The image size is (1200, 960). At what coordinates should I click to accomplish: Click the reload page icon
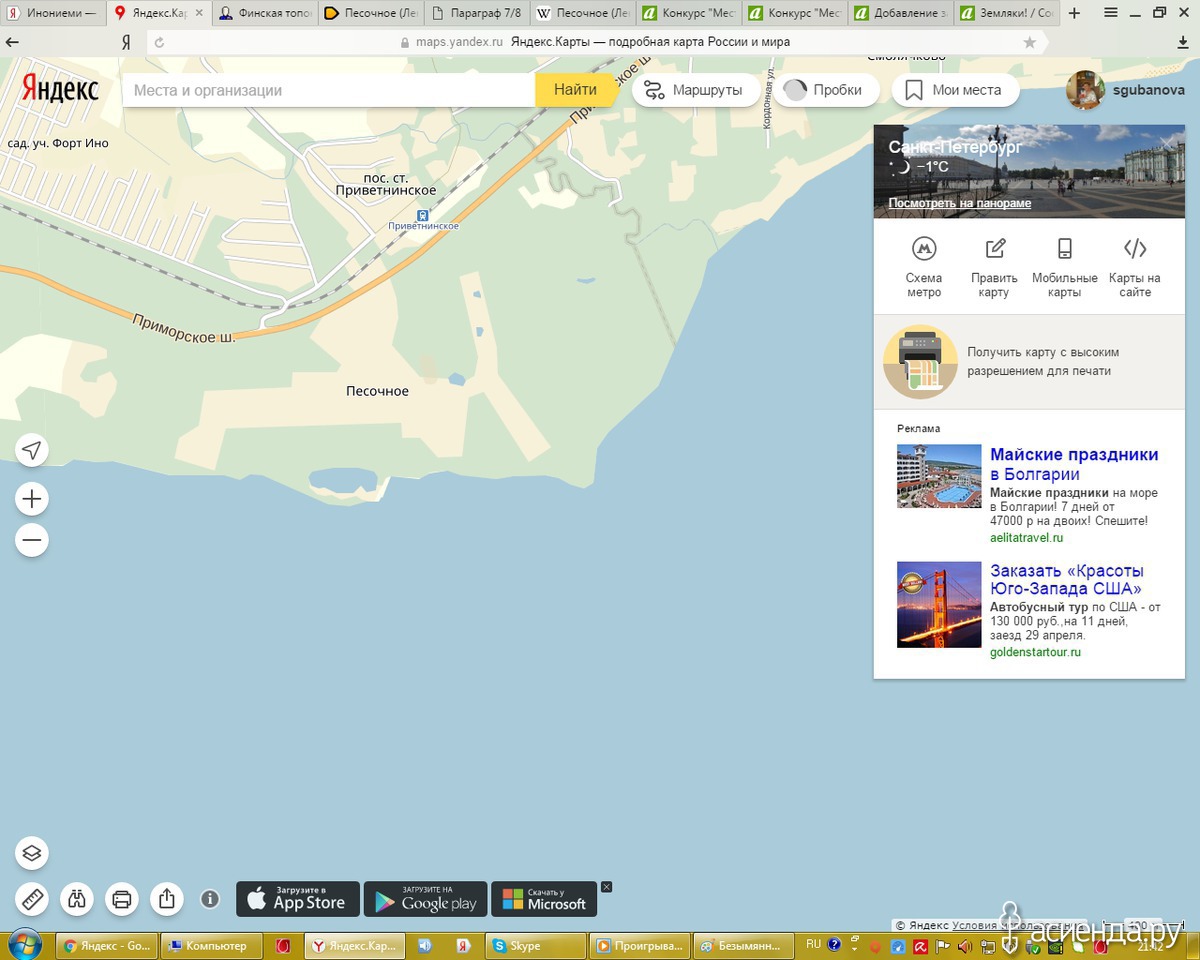(160, 43)
